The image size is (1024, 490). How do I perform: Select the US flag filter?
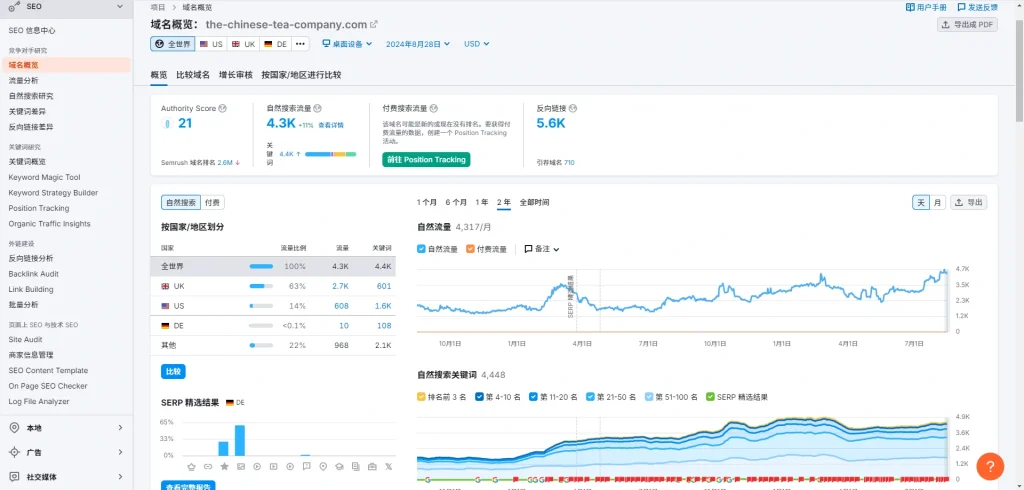click(211, 44)
